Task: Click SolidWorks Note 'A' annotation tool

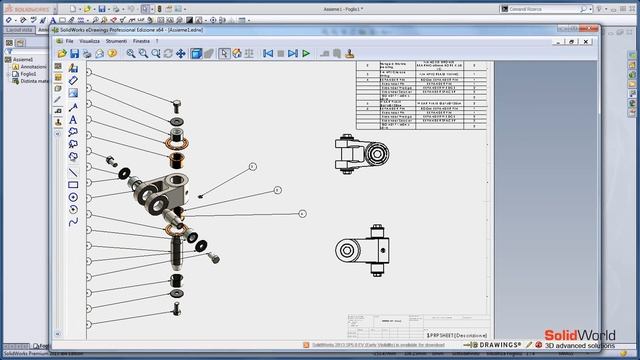Action: click(x=53, y=20)
